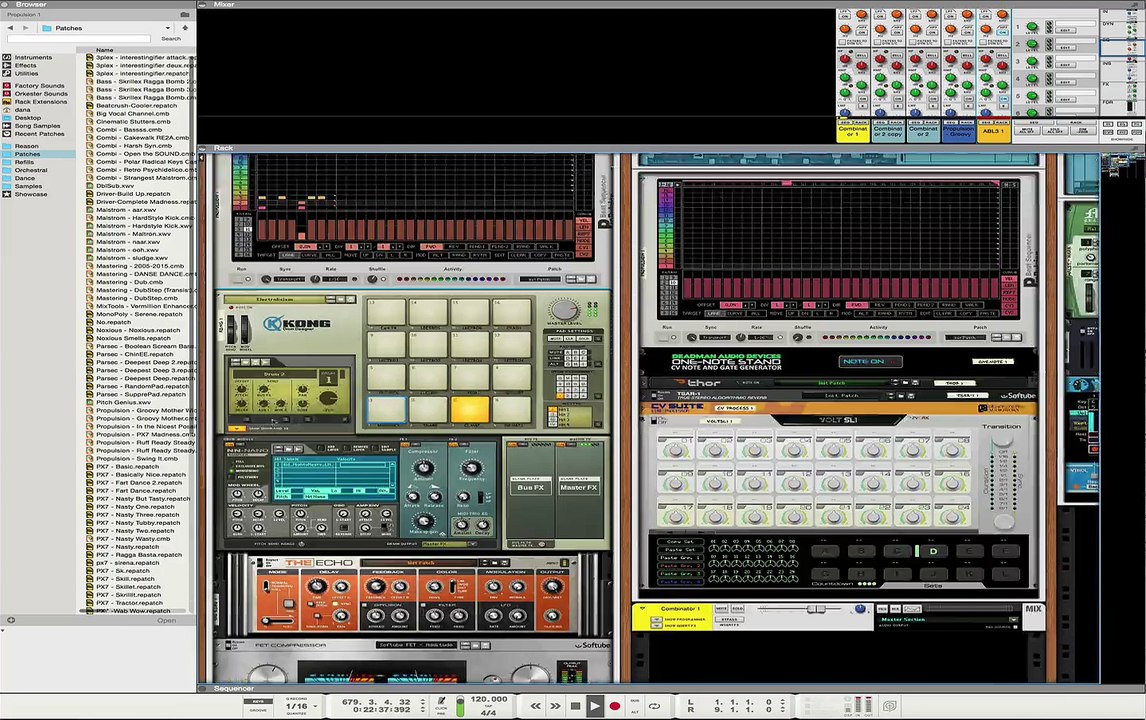The height and width of the screenshot is (720, 1146).
Task: Click the Note On button on One-Note Stand
Action: (870, 362)
